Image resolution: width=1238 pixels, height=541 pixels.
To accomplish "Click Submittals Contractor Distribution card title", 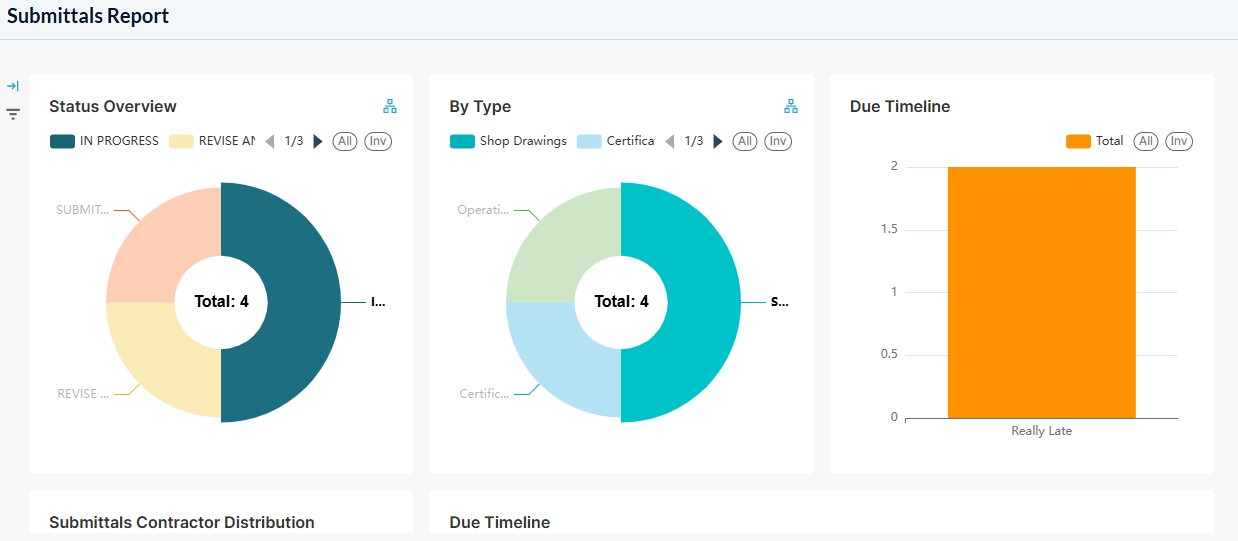I will click(x=182, y=522).
